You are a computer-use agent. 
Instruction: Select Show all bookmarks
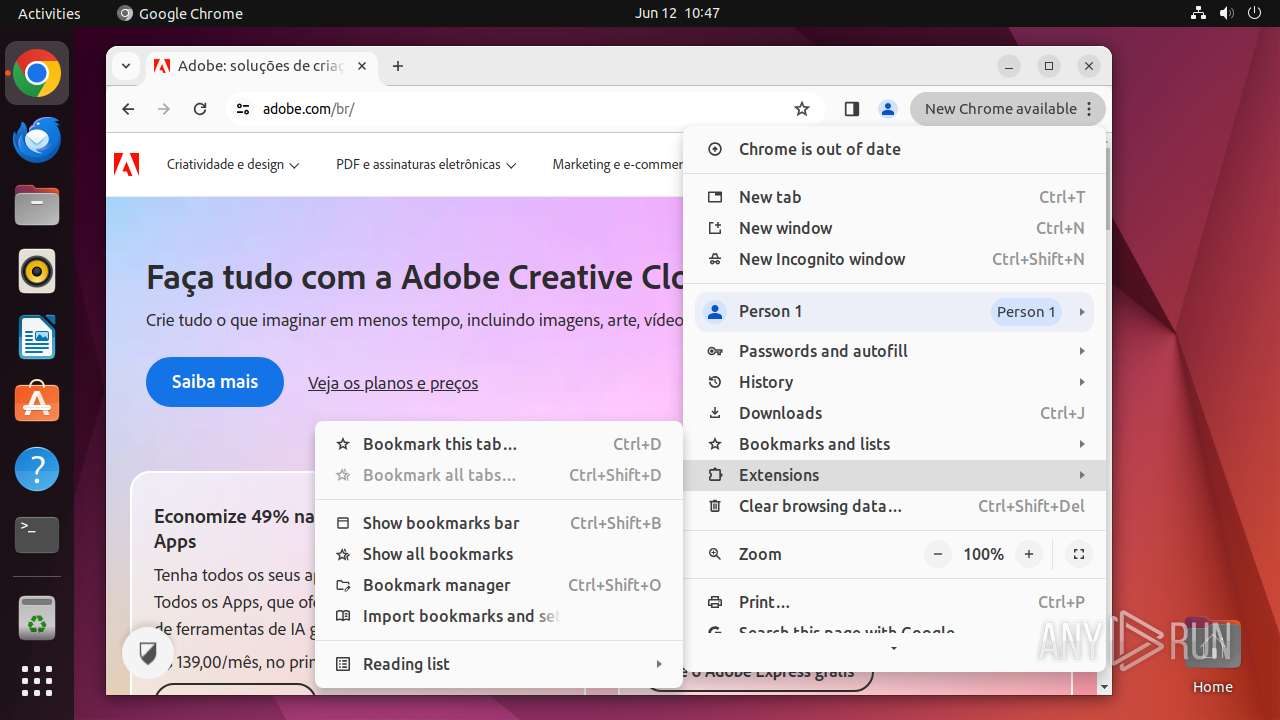pyautogui.click(x=498, y=554)
